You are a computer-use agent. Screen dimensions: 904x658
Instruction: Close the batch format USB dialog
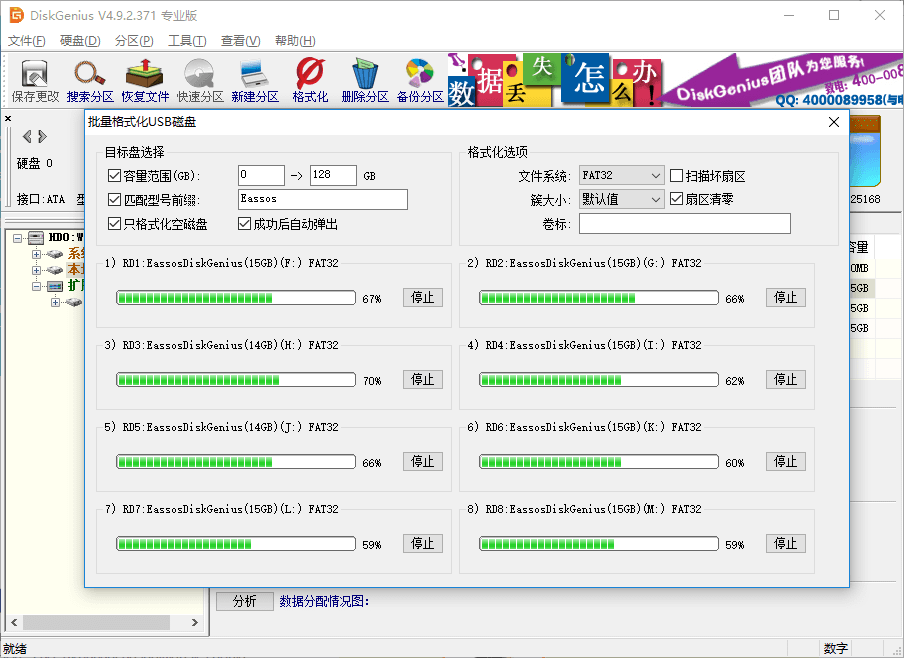pos(834,122)
